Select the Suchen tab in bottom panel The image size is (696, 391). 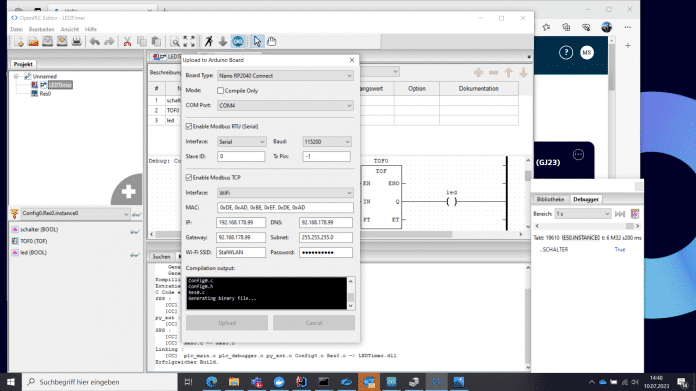[x=161, y=257]
